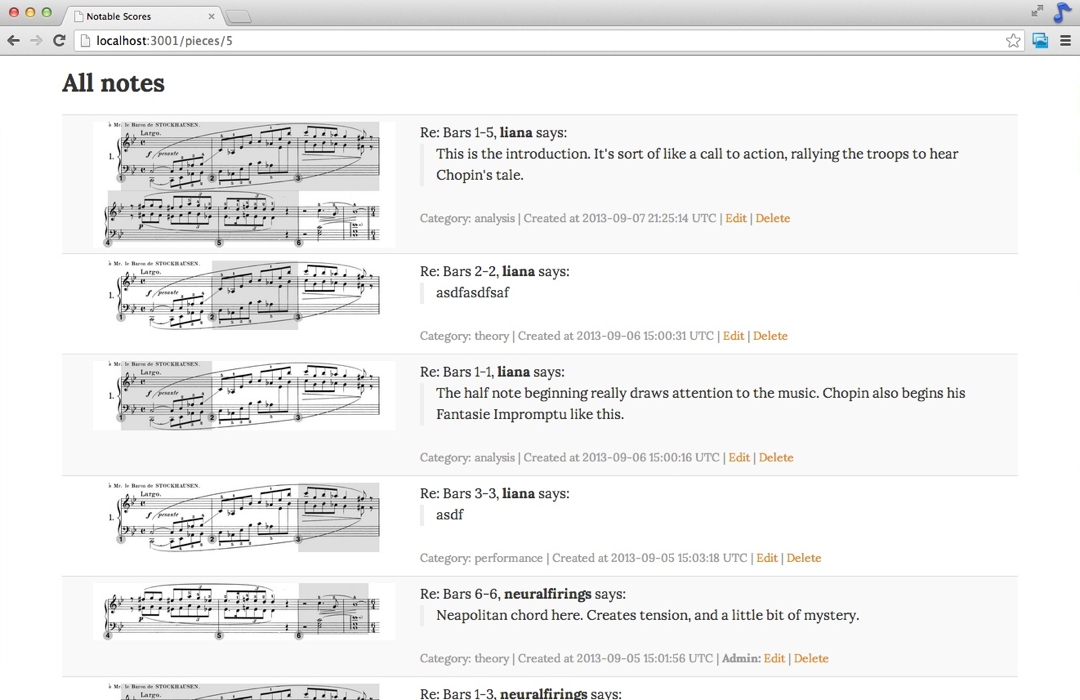Edit the Bars 2-2 'asdfasdfsaf' note

(733, 336)
